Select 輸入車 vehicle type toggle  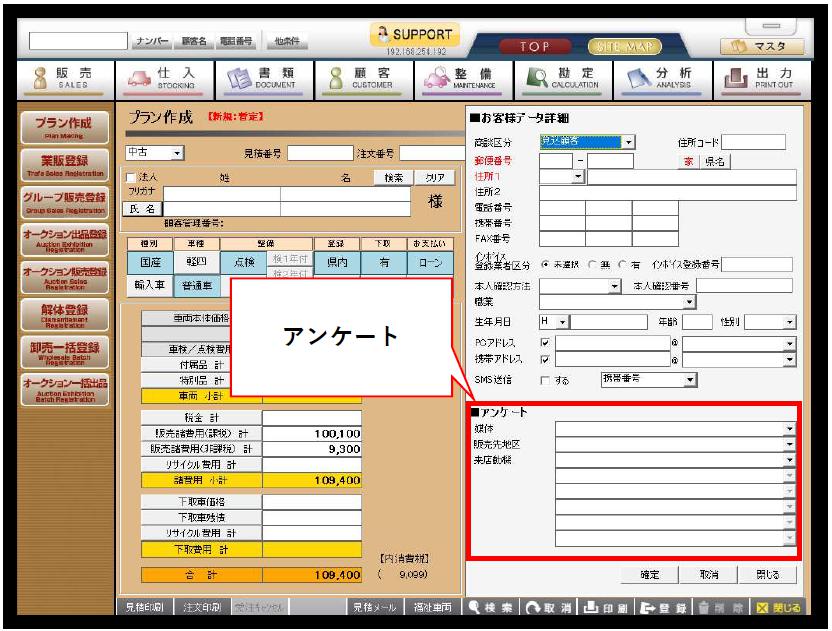(x=150, y=285)
